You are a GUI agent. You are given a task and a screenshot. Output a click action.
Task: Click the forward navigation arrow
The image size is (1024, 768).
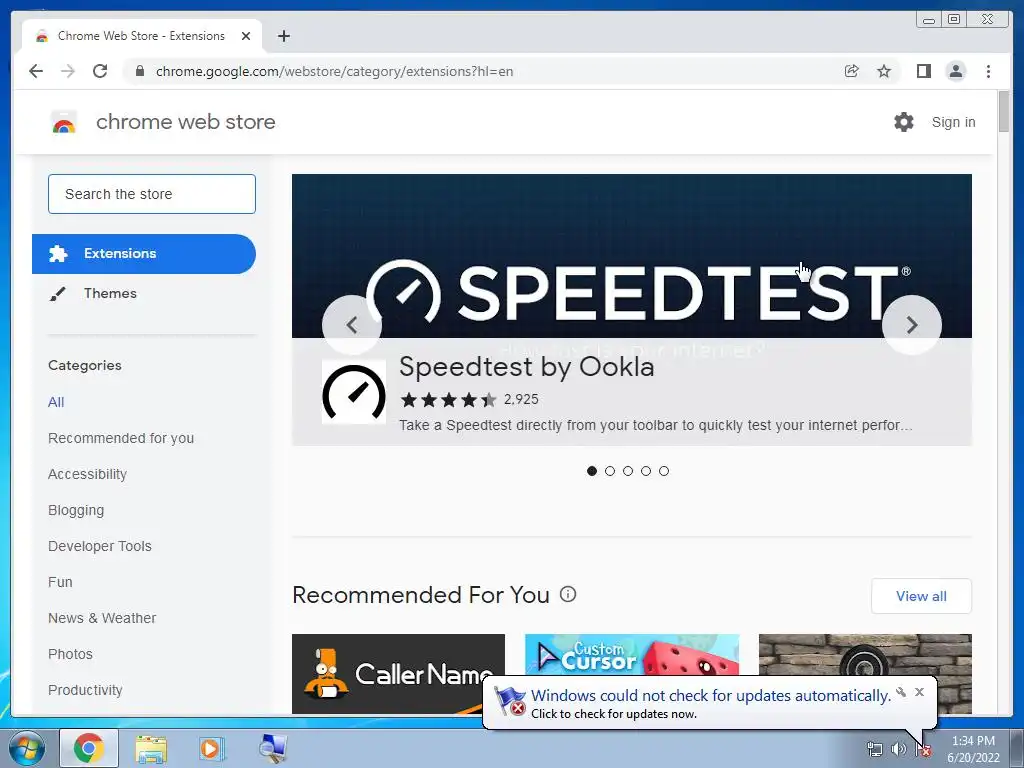(68, 71)
